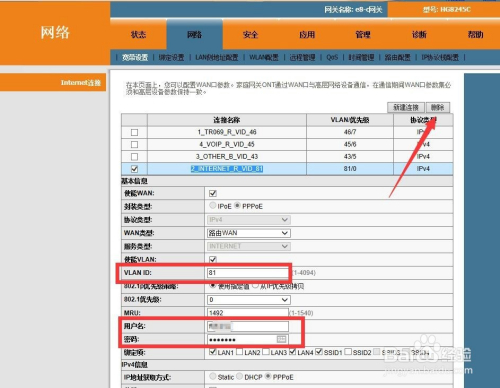The width and height of the screenshot is (500, 388).
Task: Select the 使用指定值 radio button
Action: (212, 286)
